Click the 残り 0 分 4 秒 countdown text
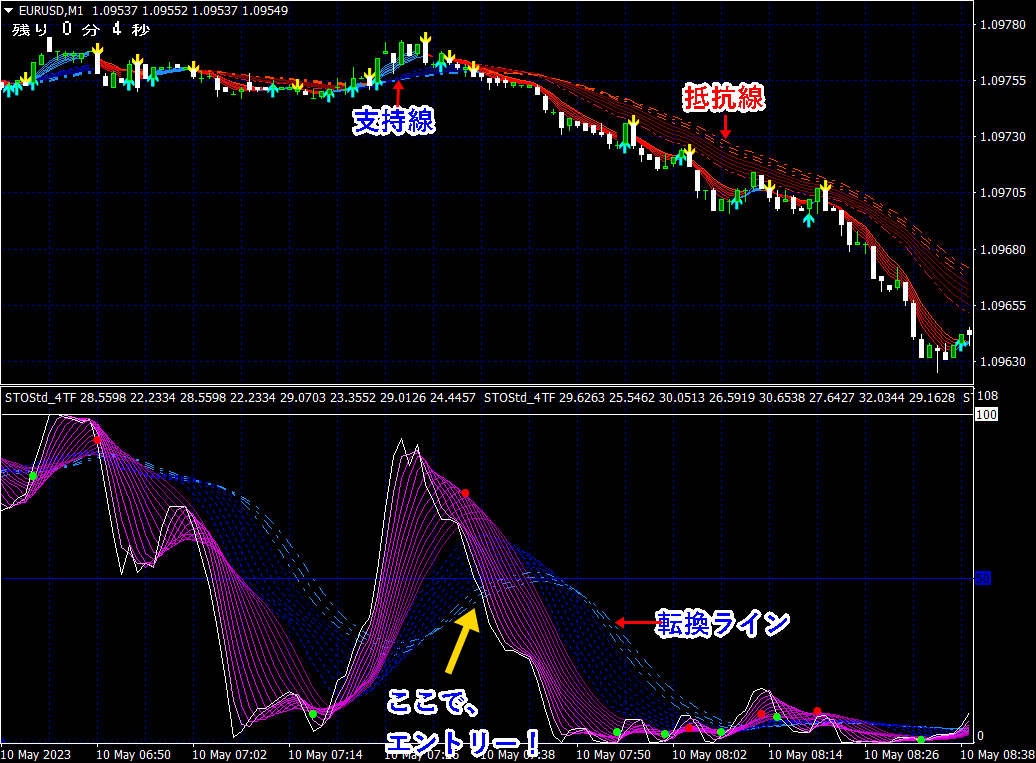The image size is (1036, 763). [x=80, y=30]
